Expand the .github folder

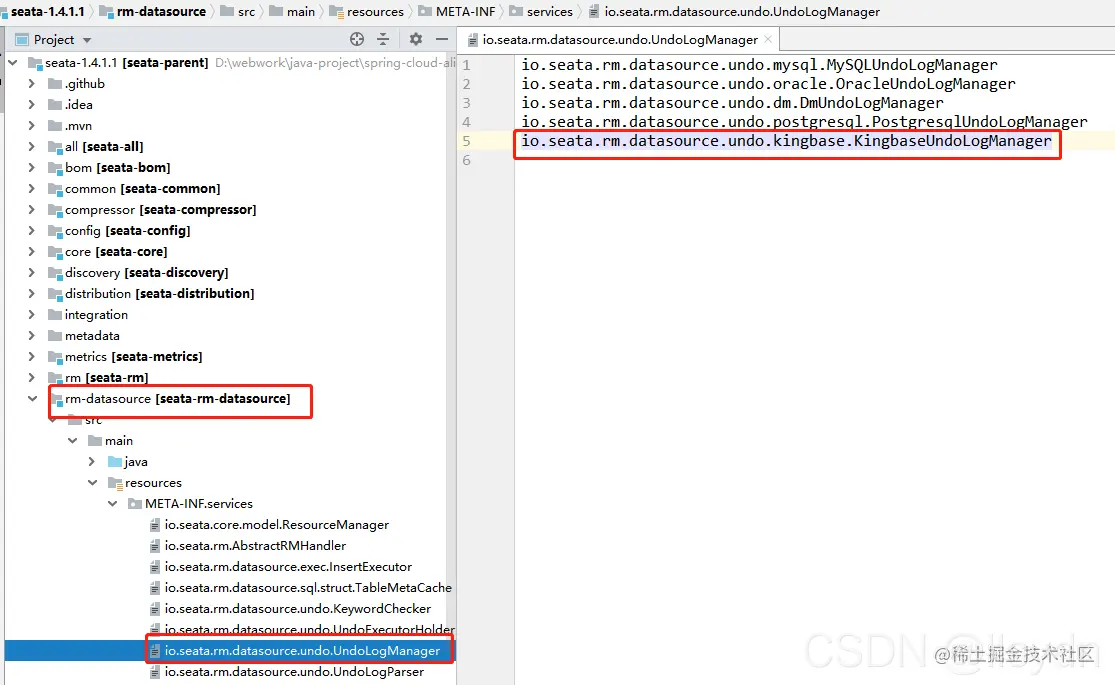pyautogui.click(x=31, y=83)
